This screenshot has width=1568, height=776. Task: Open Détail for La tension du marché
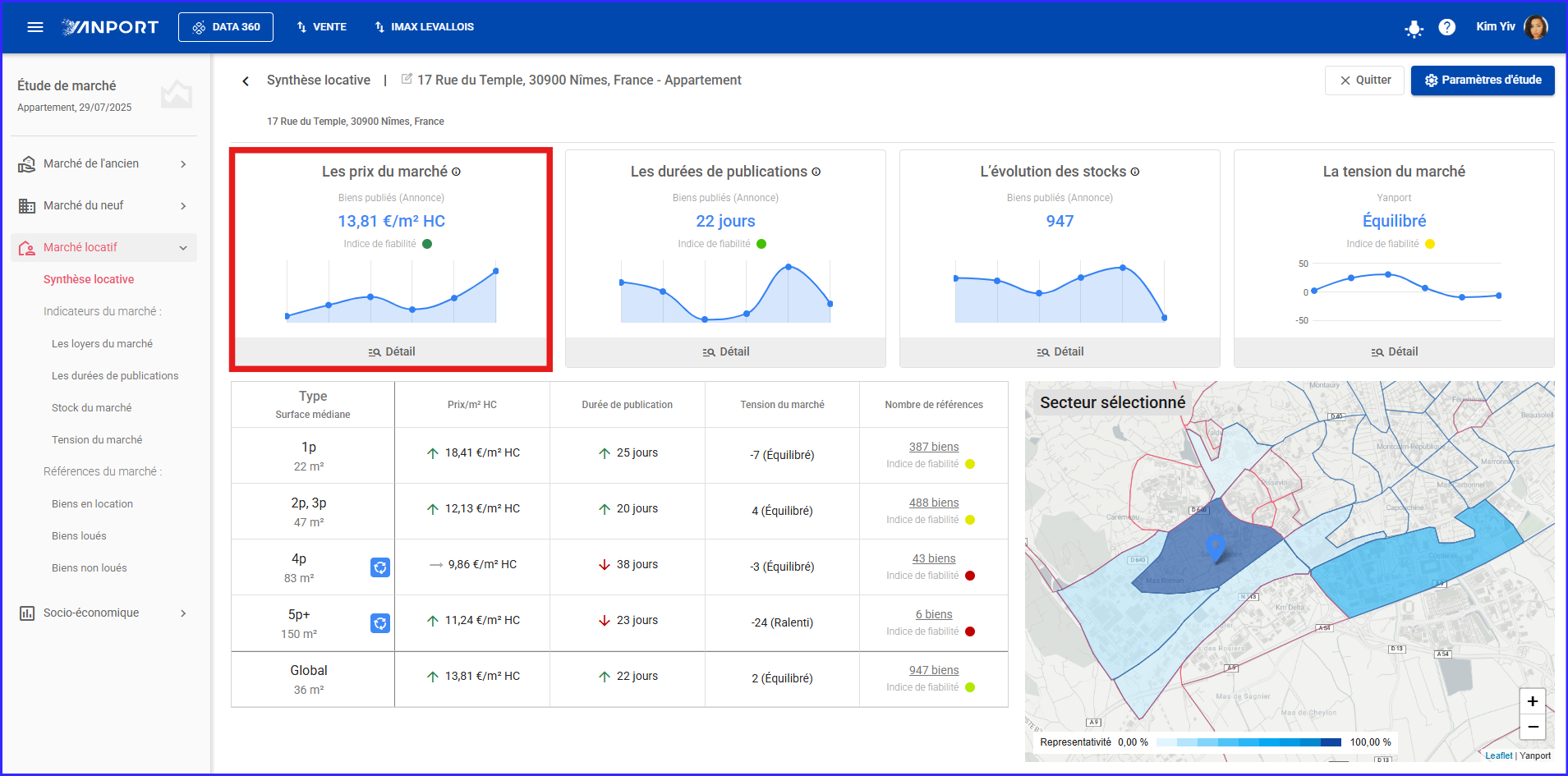tap(1394, 351)
